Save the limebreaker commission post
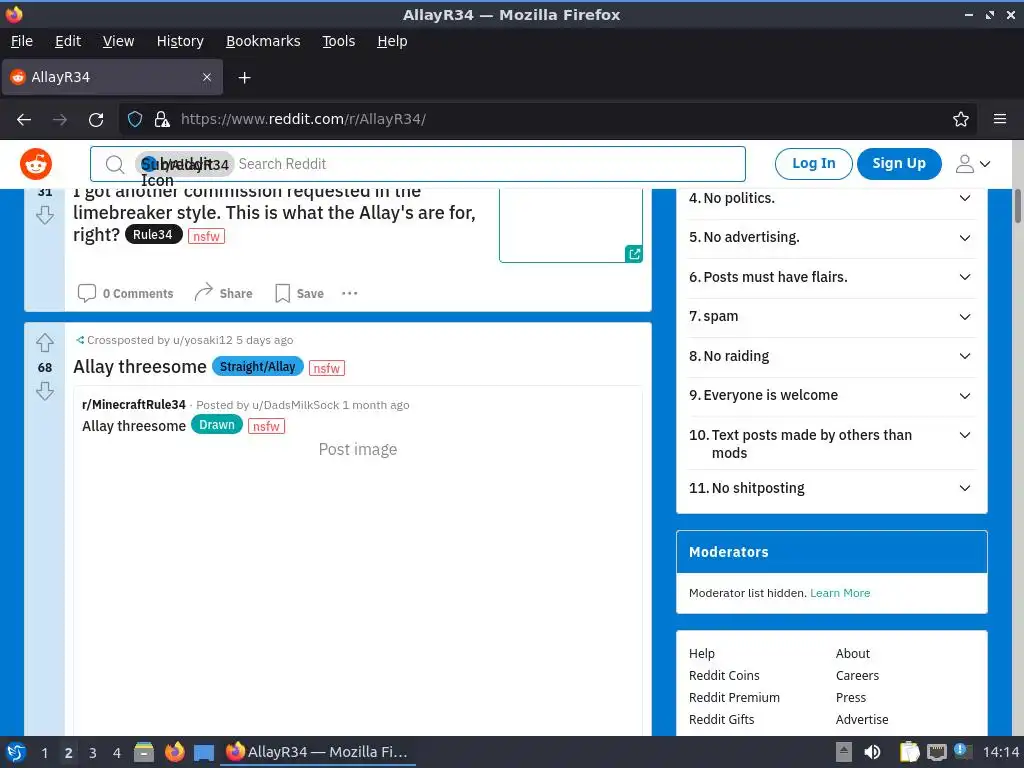The width and height of the screenshot is (1024, 768). point(300,293)
